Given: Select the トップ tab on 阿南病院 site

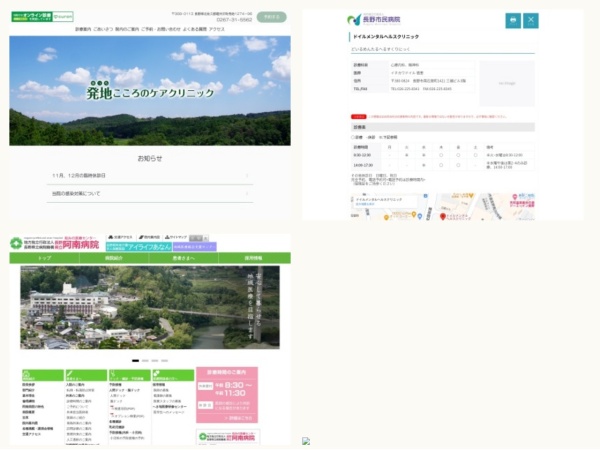Looking at the screenshot, I should tap(44, 258).
